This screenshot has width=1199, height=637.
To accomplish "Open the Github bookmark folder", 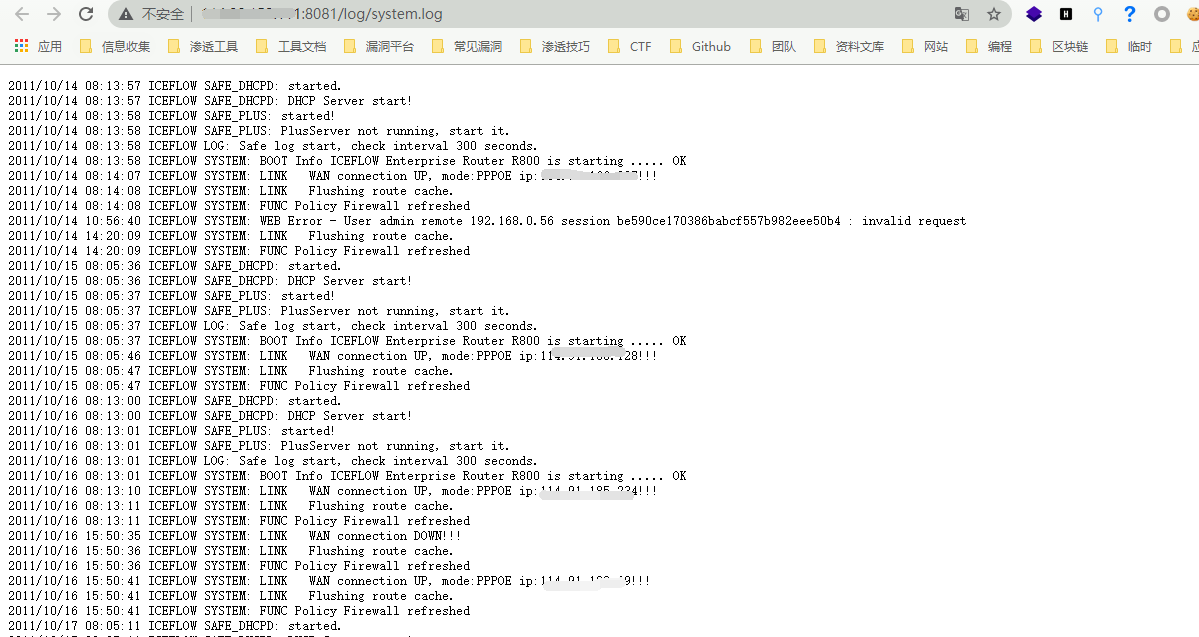I will click(x=701, y=46).
